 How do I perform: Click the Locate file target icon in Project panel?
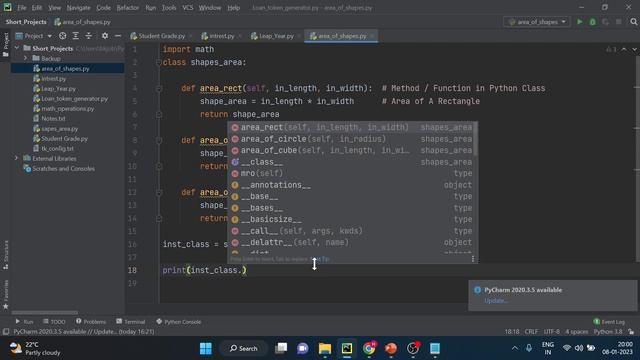point(62,36)
